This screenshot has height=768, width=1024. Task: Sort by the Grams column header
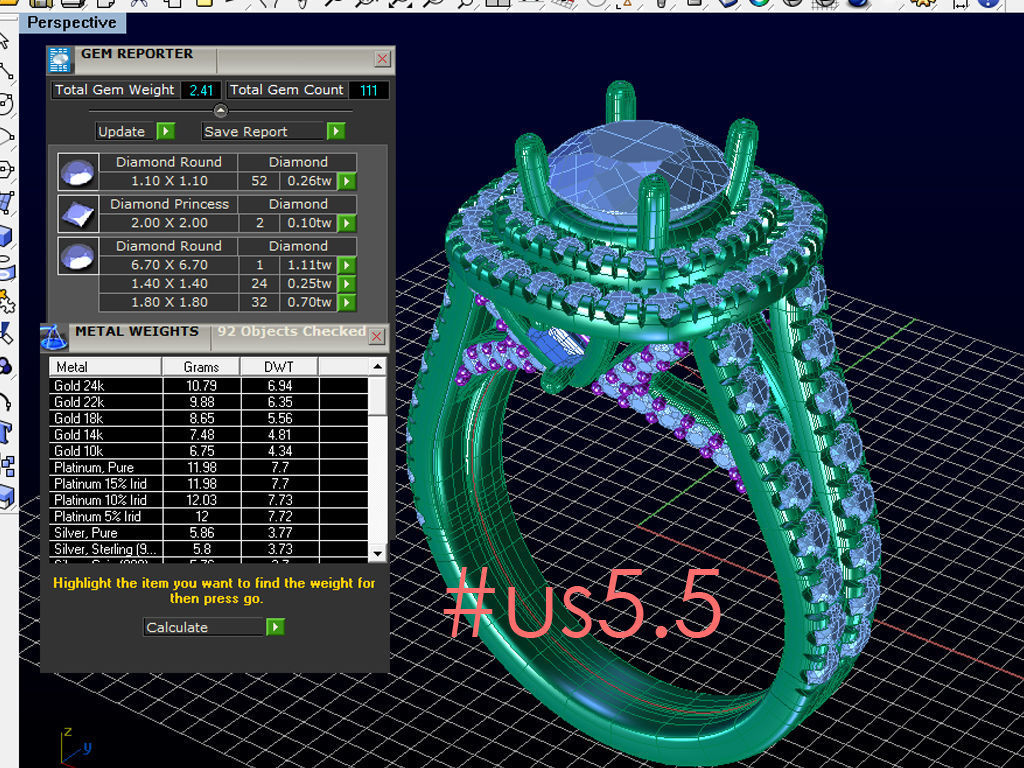[201, 366]
